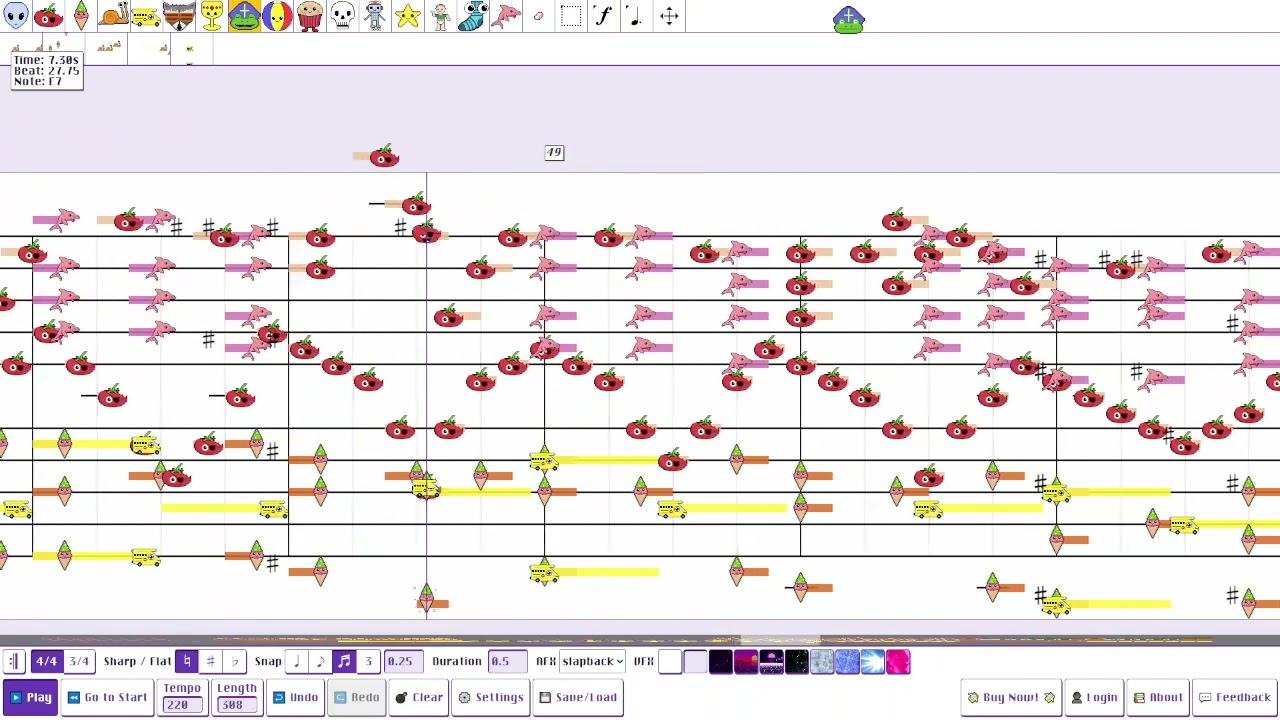Viewport: 1280px width, 720px height.
Task: Open Settings
Action: tap(491, 697)
